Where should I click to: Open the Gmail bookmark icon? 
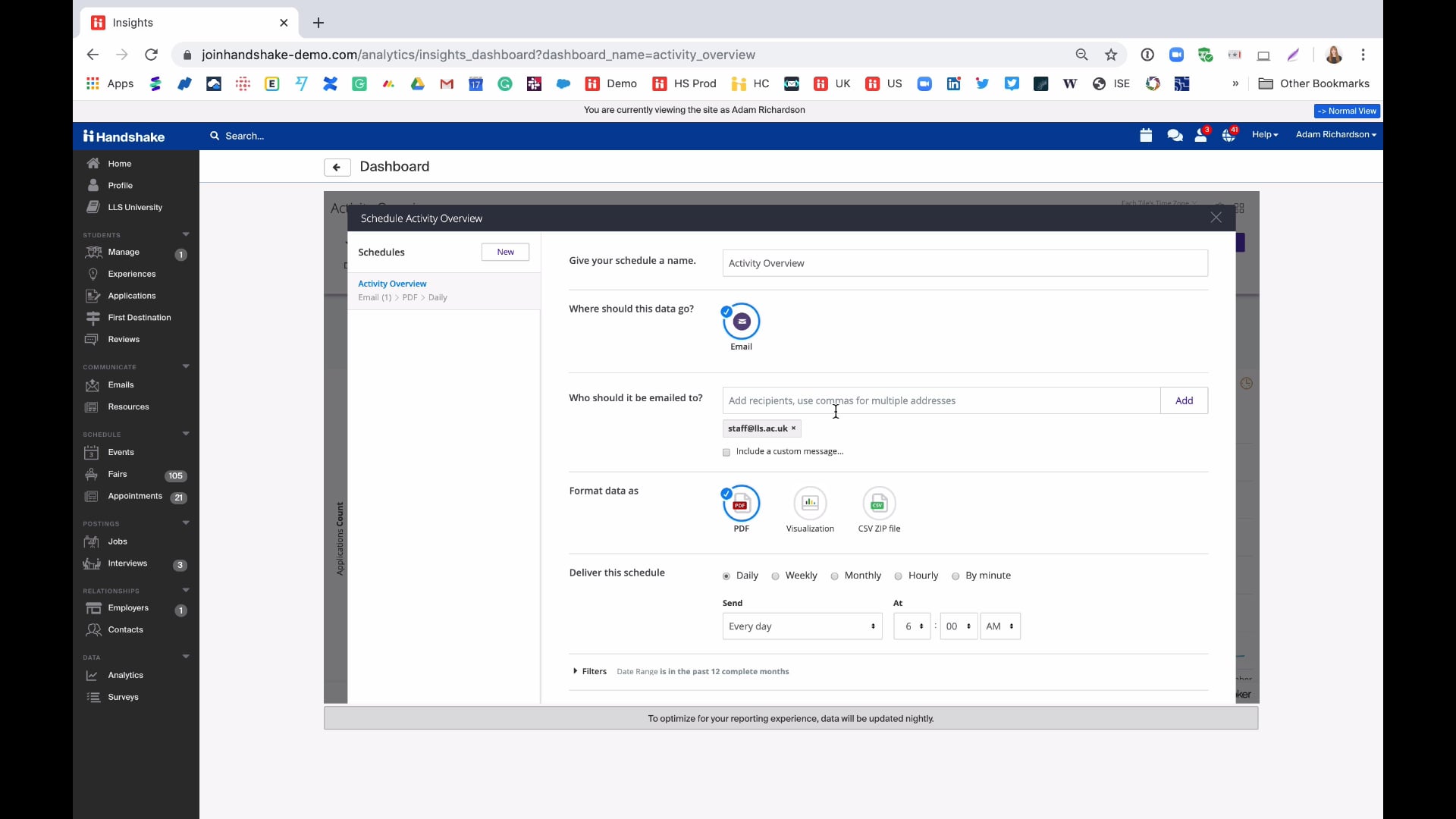[447, 84]
